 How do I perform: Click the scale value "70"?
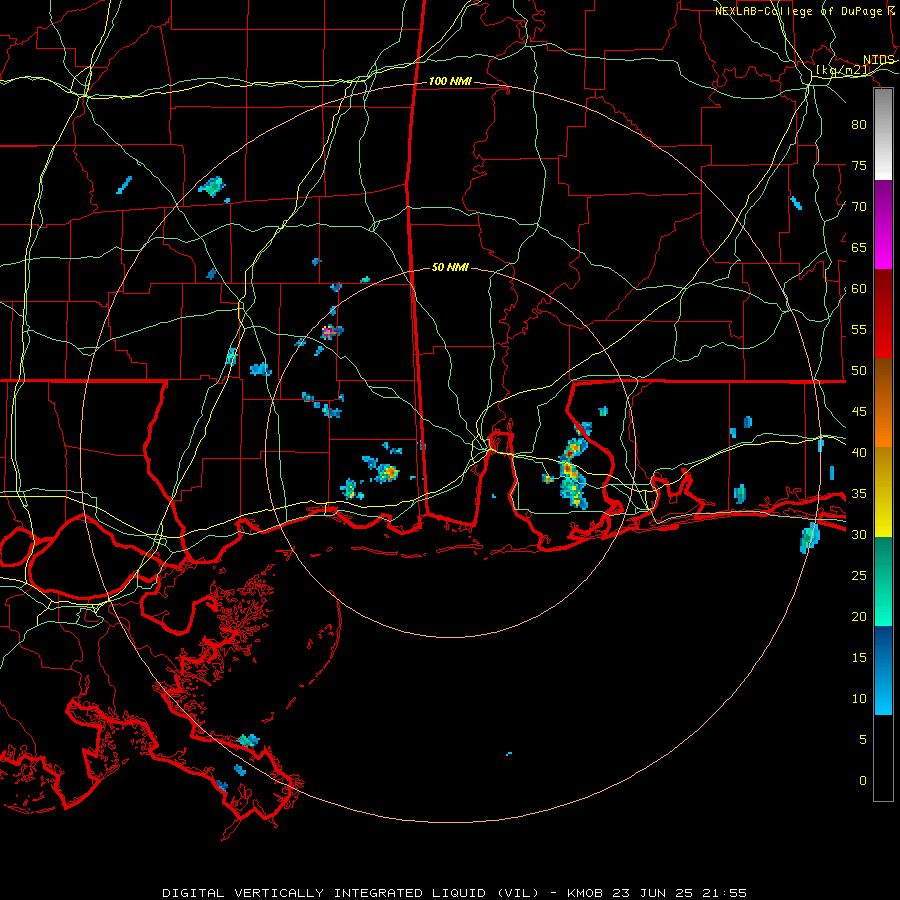coord(859,207)
